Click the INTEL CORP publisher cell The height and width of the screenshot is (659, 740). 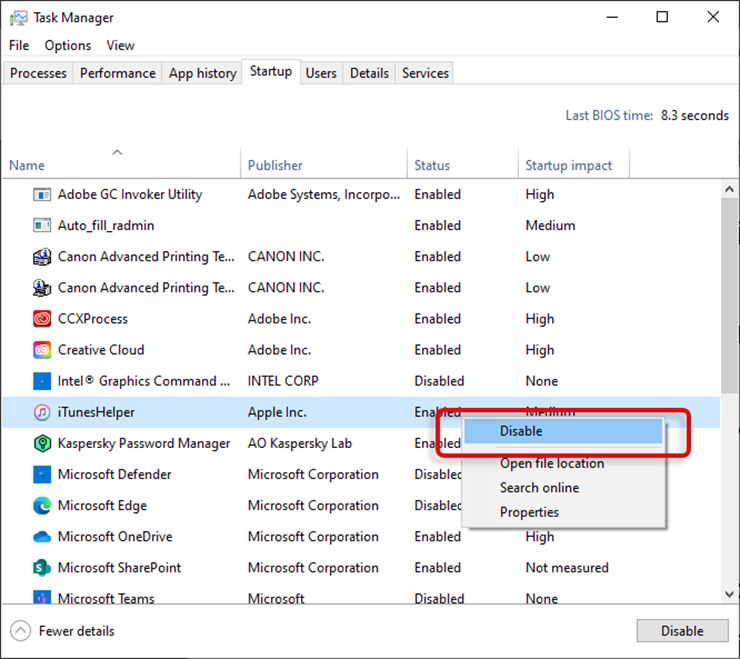pyautogui.click(x=283, y=381)
